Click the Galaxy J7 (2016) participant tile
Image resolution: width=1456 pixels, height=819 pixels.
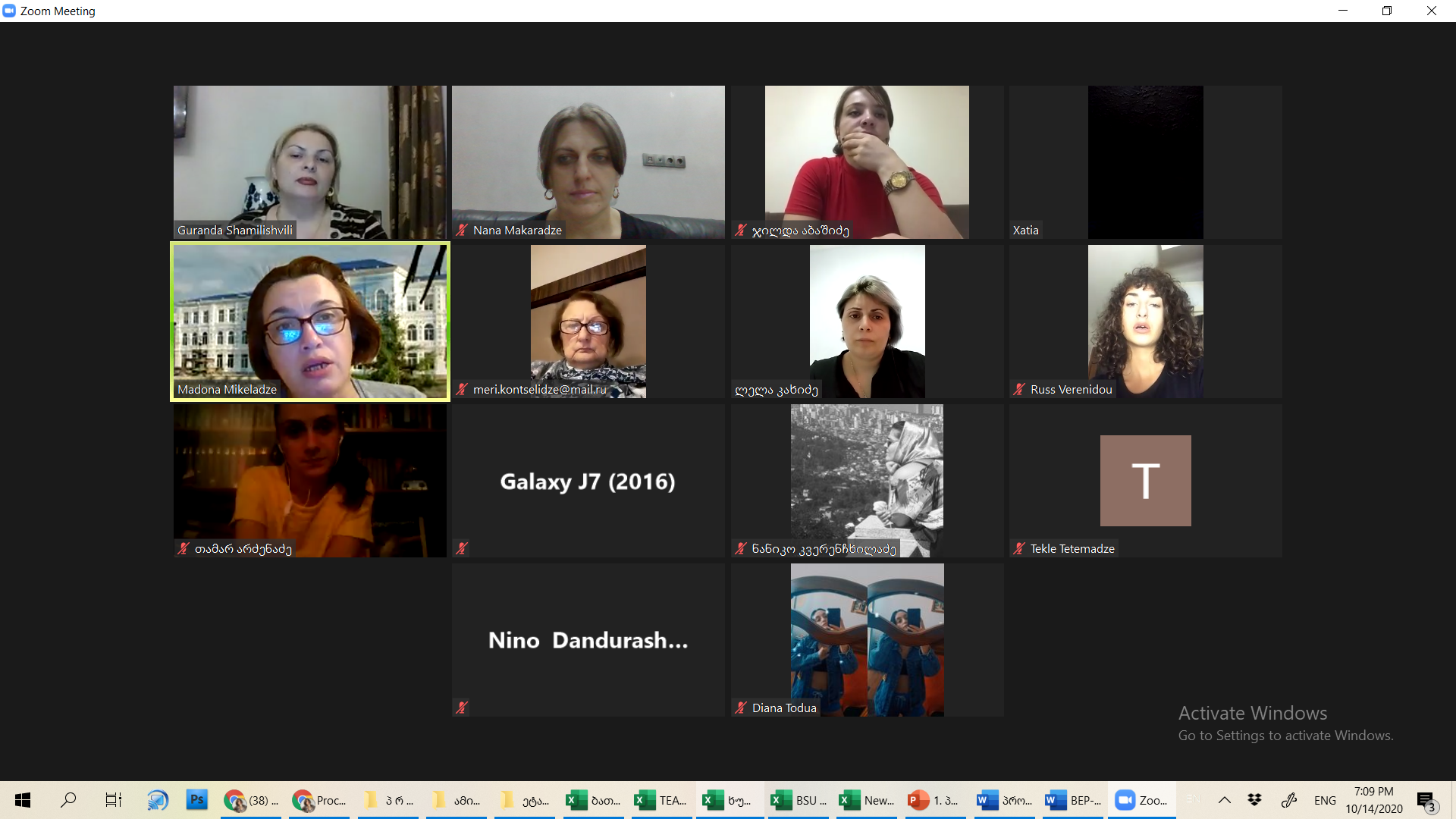[x=588, y=481]
